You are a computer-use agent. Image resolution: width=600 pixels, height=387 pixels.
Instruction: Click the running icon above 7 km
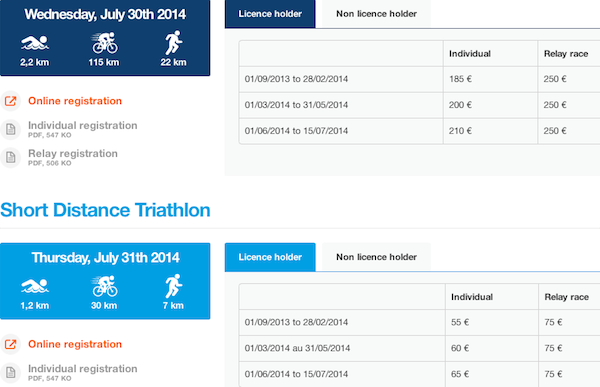[174, 286]
